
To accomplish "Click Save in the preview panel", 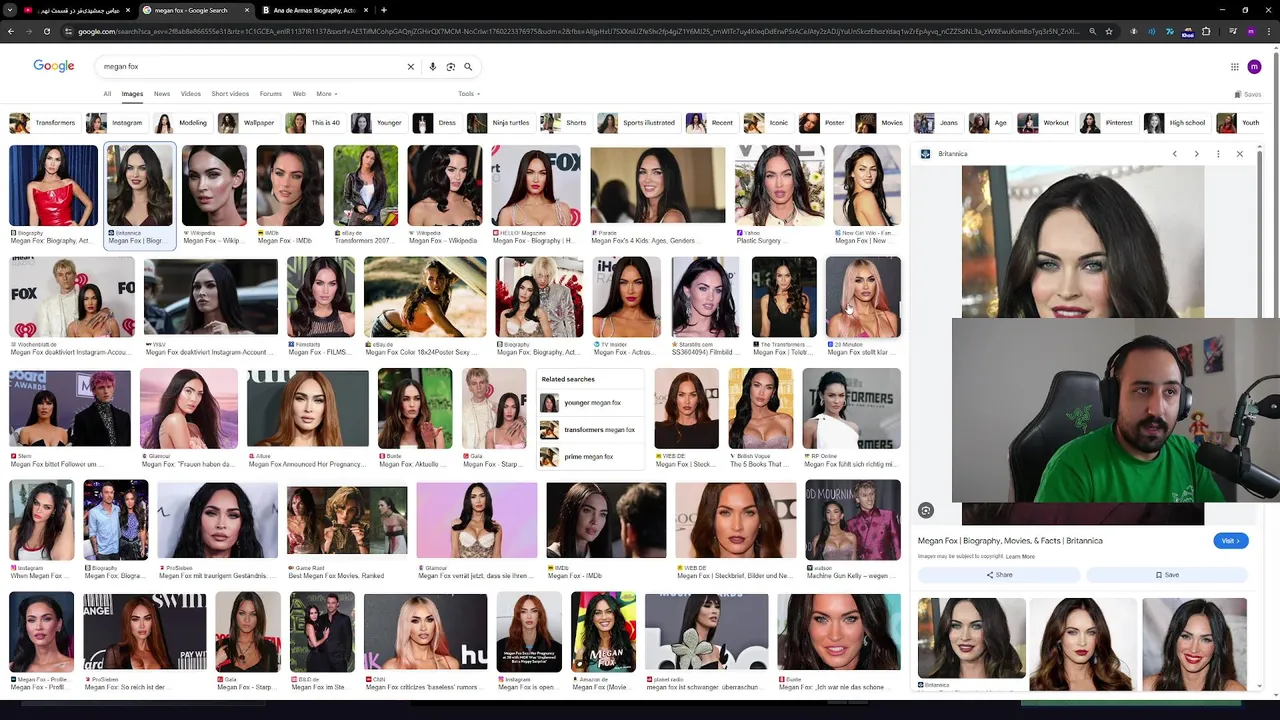I will point(1167,575).
